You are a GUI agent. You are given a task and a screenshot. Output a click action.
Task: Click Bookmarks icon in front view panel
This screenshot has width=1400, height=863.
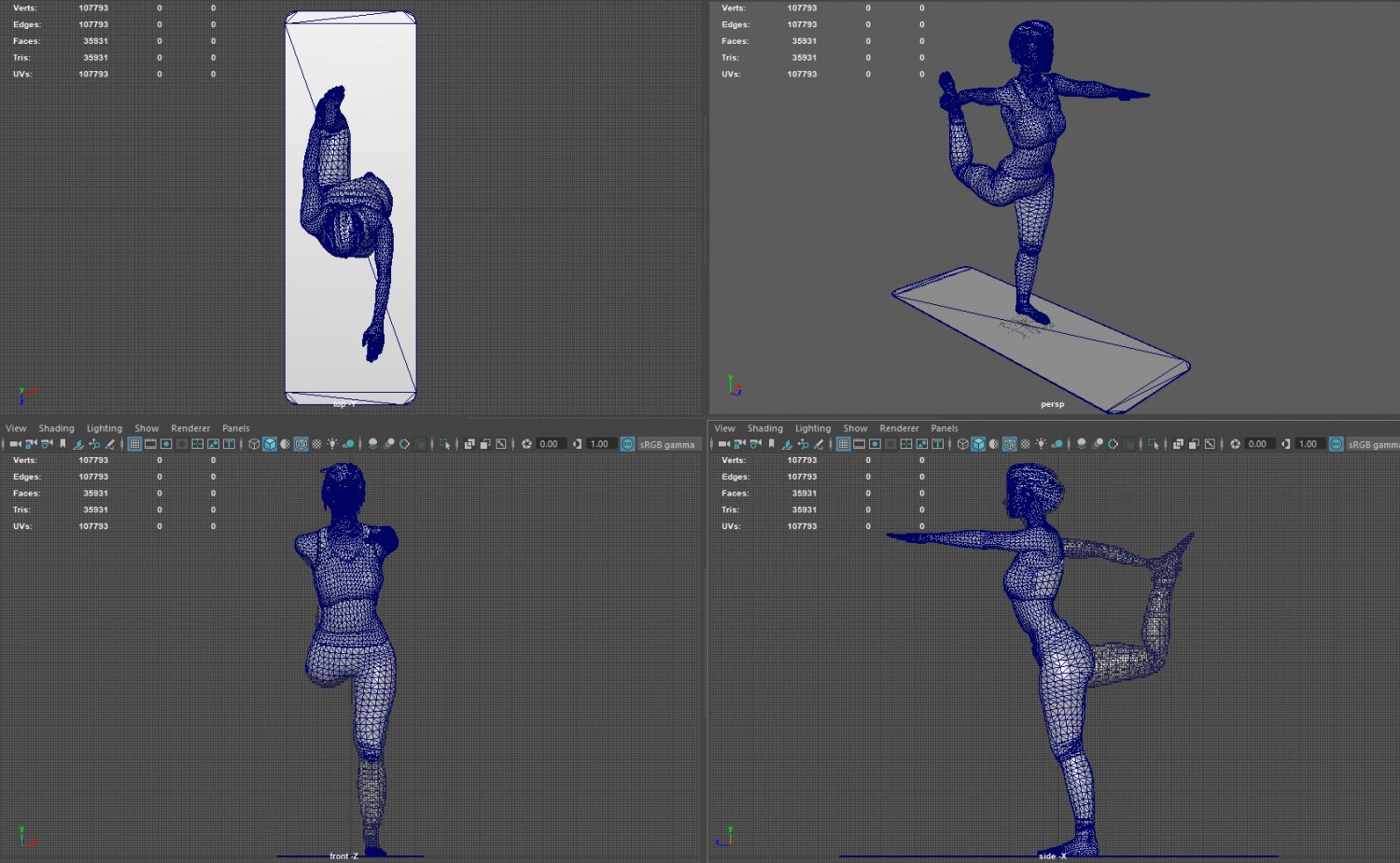(63, 444)
